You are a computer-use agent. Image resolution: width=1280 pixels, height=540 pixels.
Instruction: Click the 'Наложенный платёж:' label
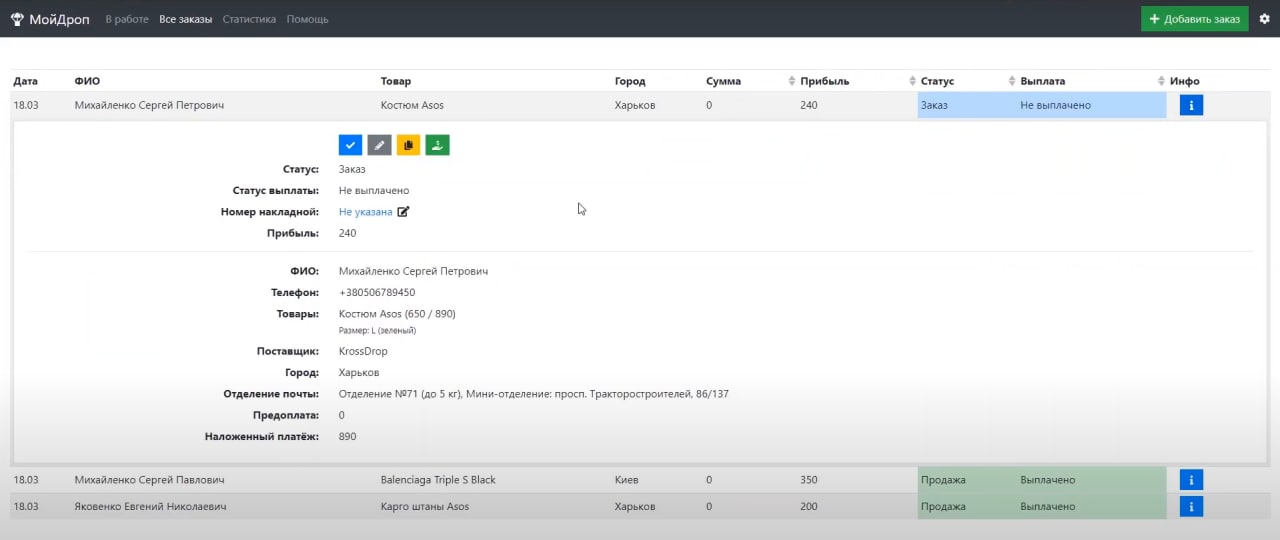point(262,436)
